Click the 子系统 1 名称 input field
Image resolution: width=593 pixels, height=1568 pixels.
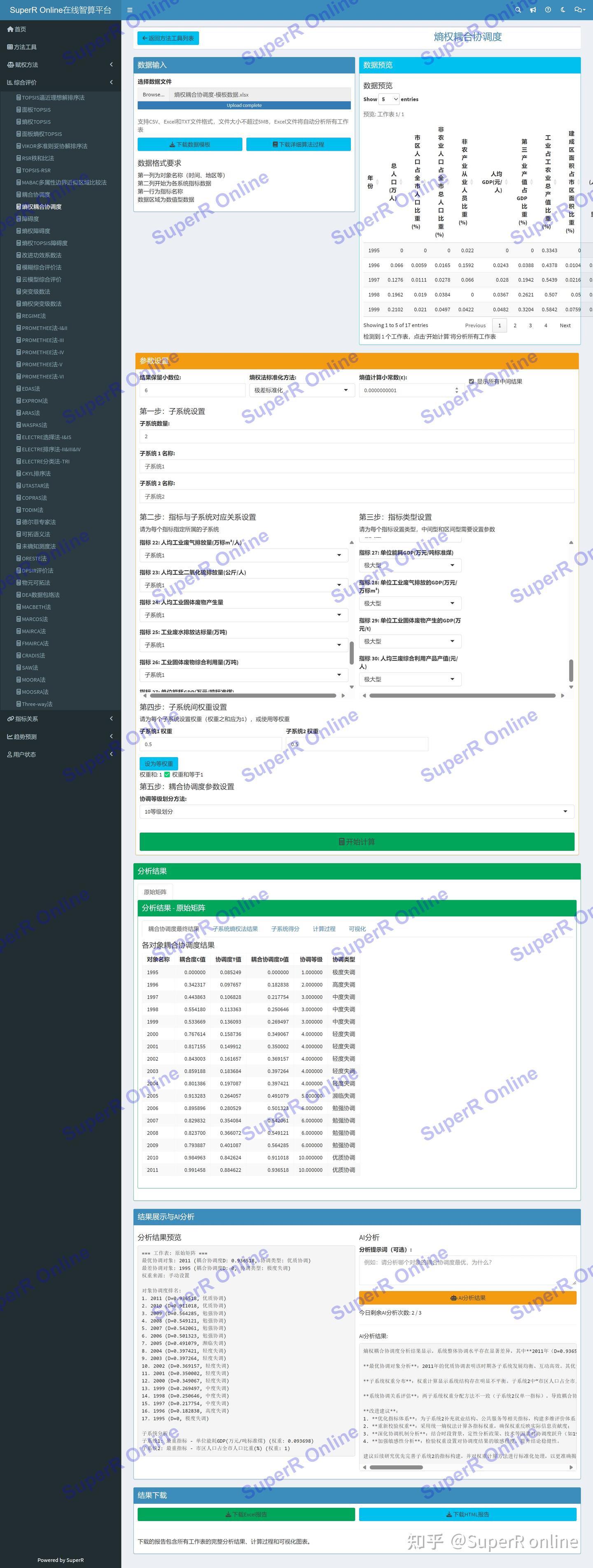pyautogui.click(x=357, y=466)
